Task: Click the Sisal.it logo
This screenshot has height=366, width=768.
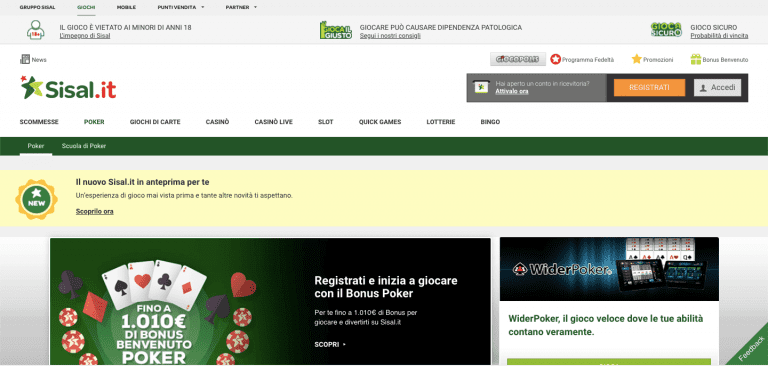Action: point(68,88)
